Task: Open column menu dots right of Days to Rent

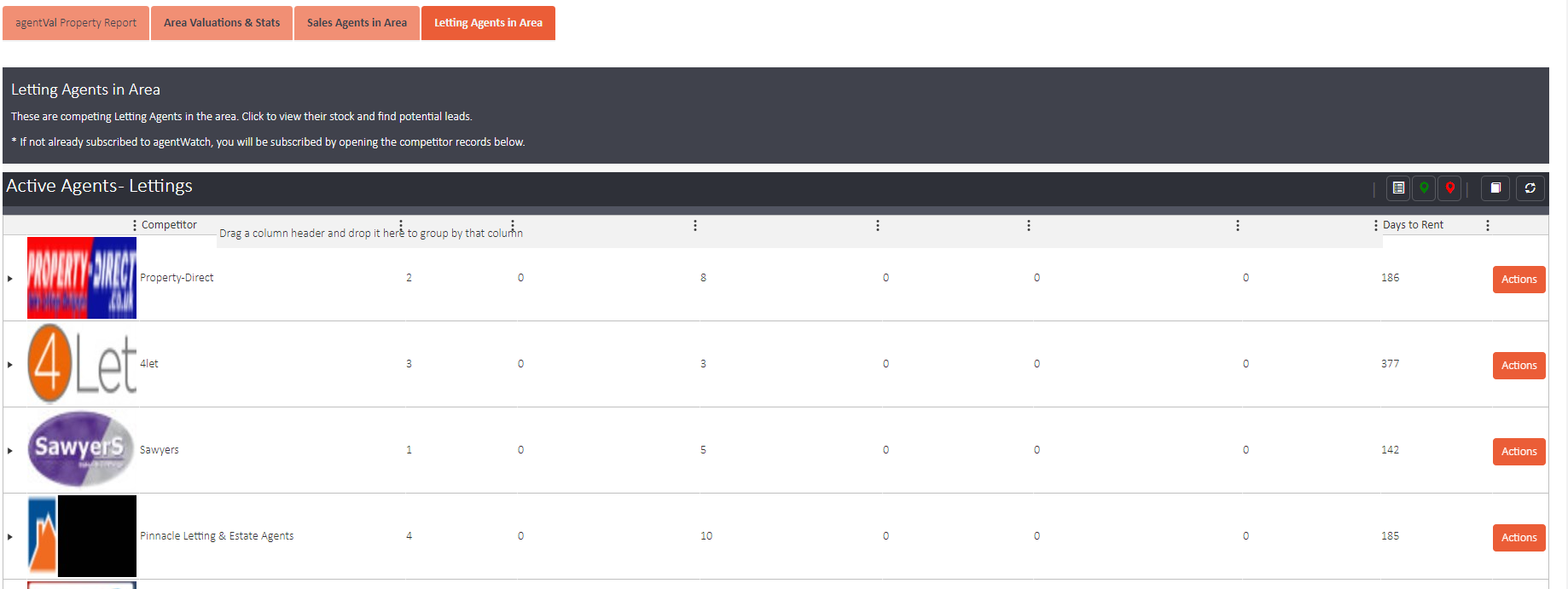Action: click(x=1487, y=225)
